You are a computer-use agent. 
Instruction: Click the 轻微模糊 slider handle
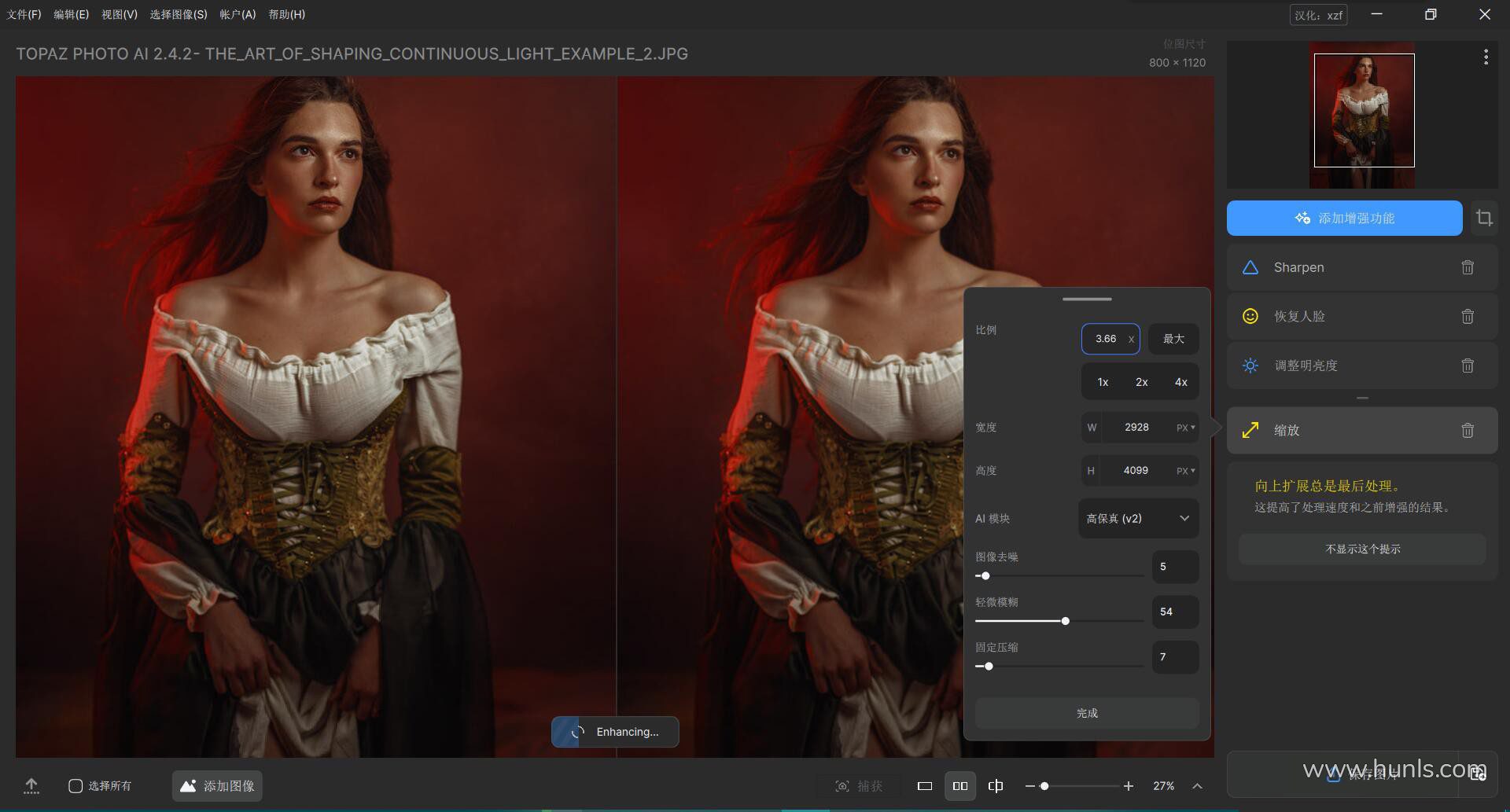(1066, 621)
